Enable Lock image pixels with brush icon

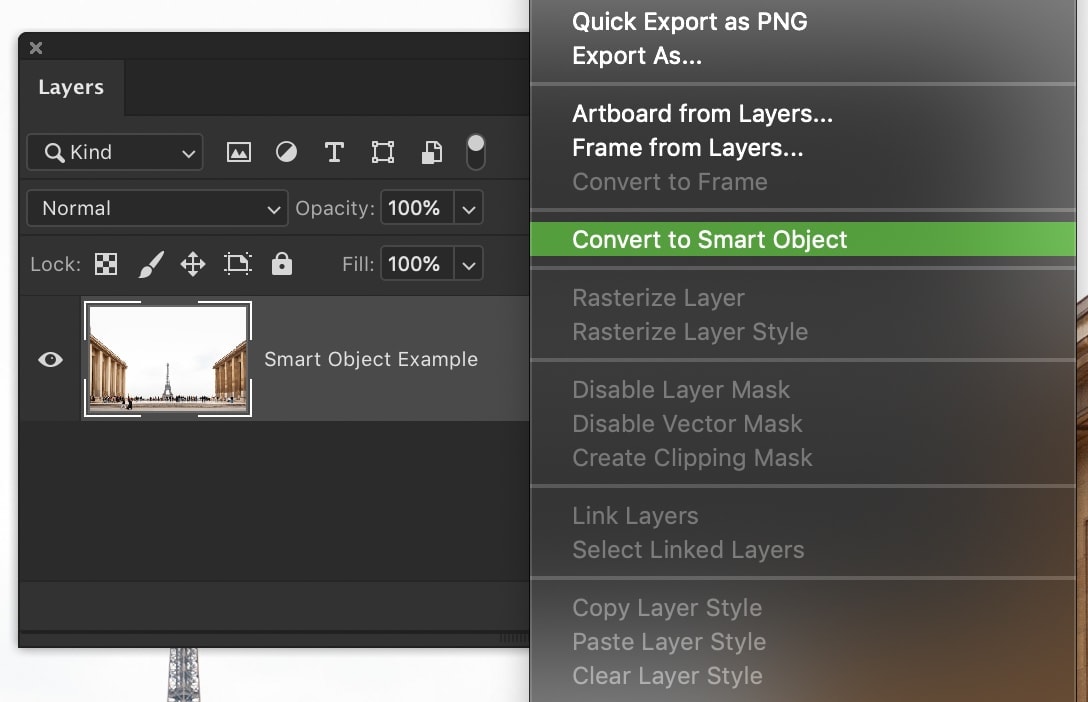click(149, 263)
